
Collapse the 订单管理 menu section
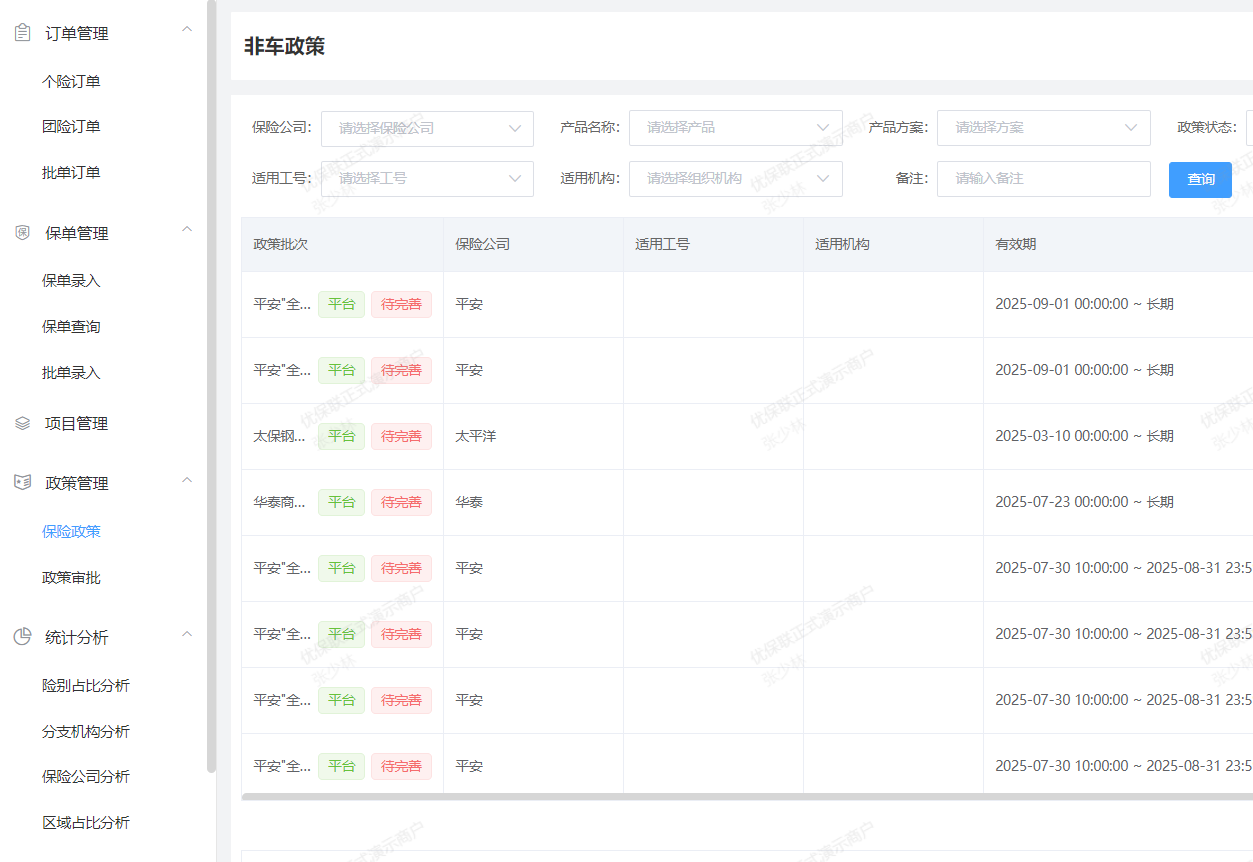pyautogui.click(x=186, y=30)
